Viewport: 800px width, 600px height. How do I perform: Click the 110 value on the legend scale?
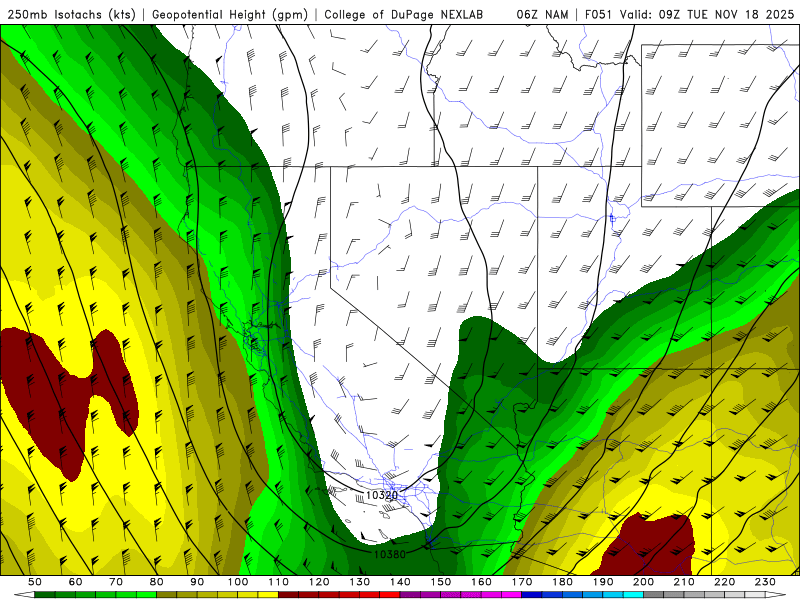pyautogui.click(x=279, y=582)
